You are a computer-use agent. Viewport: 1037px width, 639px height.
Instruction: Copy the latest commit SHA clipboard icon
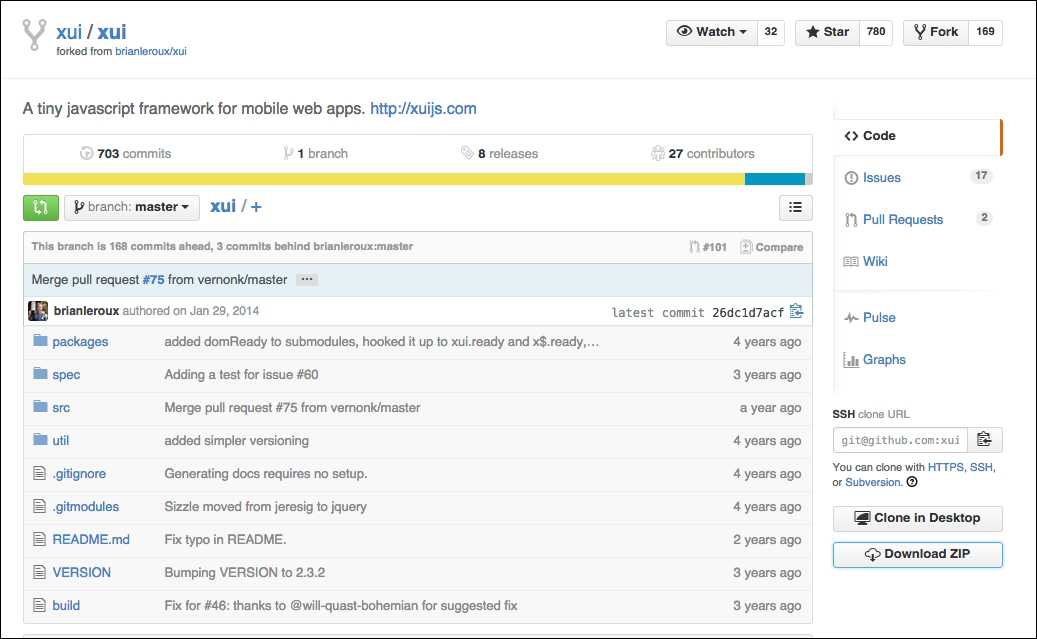click(796, 311)
